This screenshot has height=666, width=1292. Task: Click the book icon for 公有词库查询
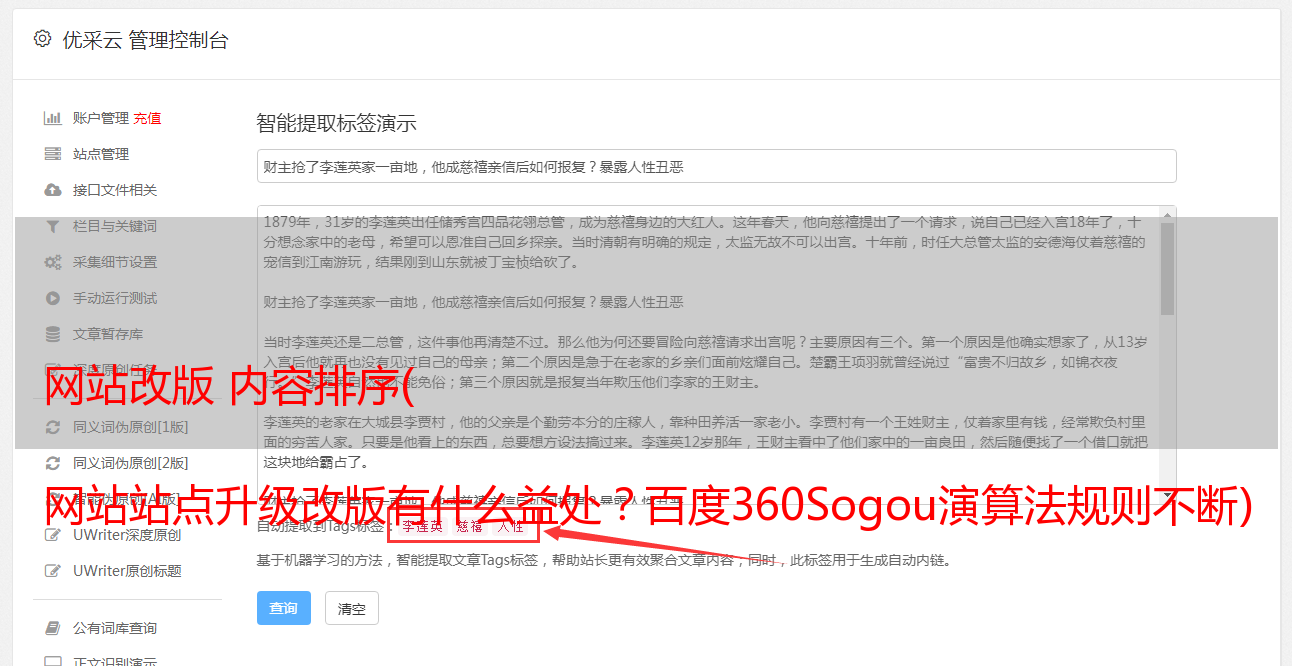(x=53, y=628)
